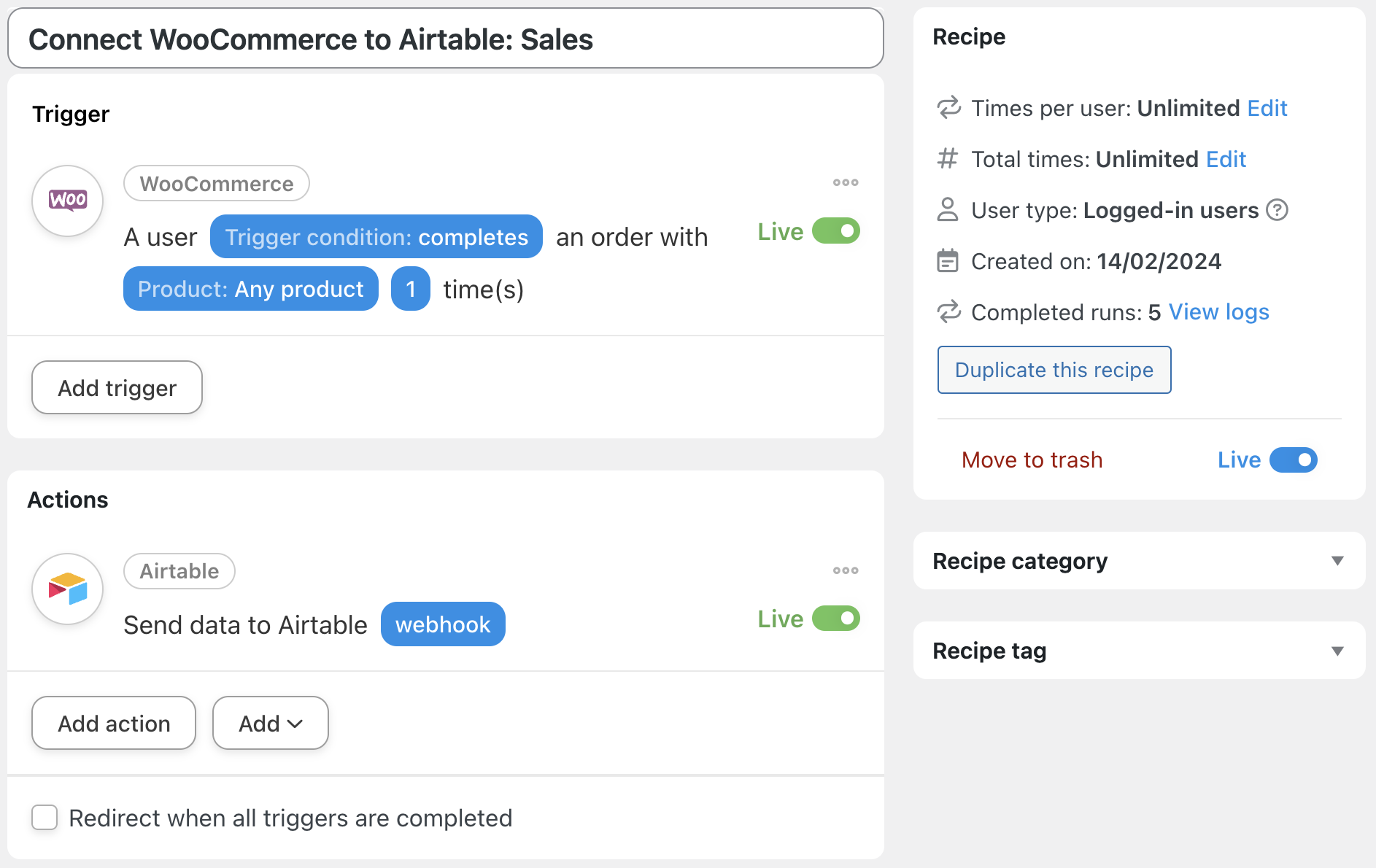Open the WooCommerce trigger three-dot menu

[846, 182]
